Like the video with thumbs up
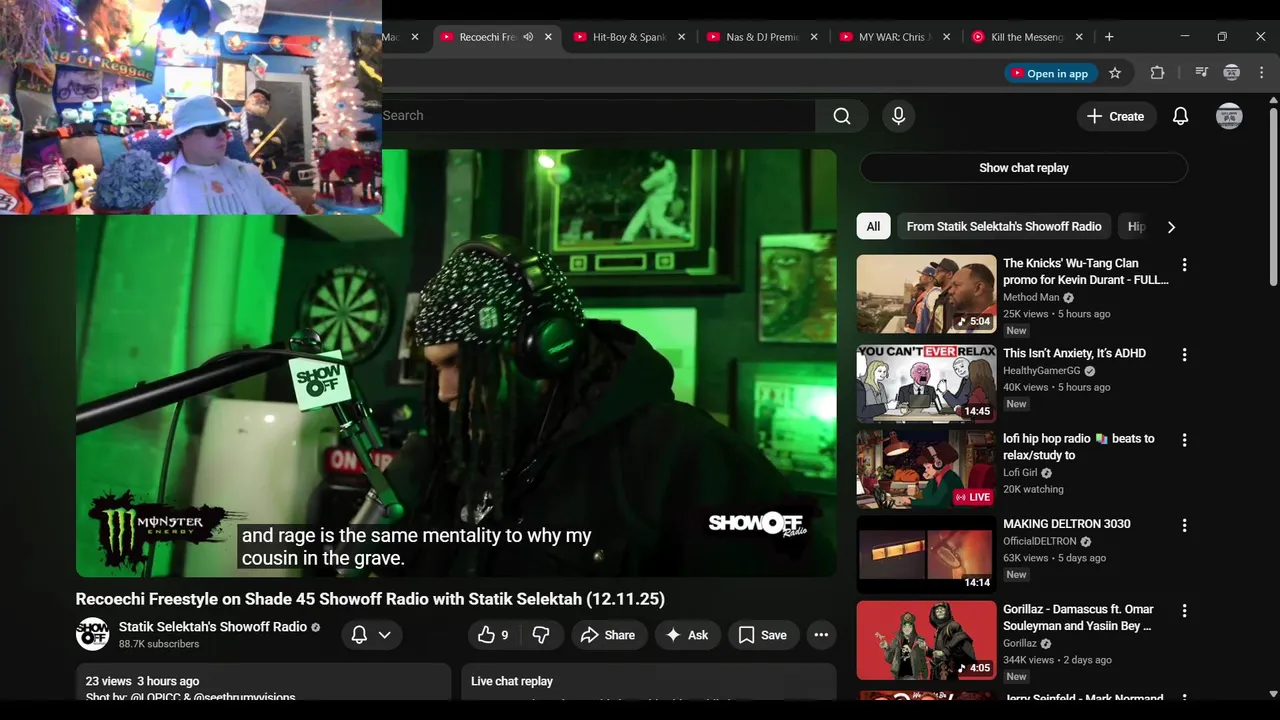The height and width of the screenshot is (720, 1280). [493, 635]
